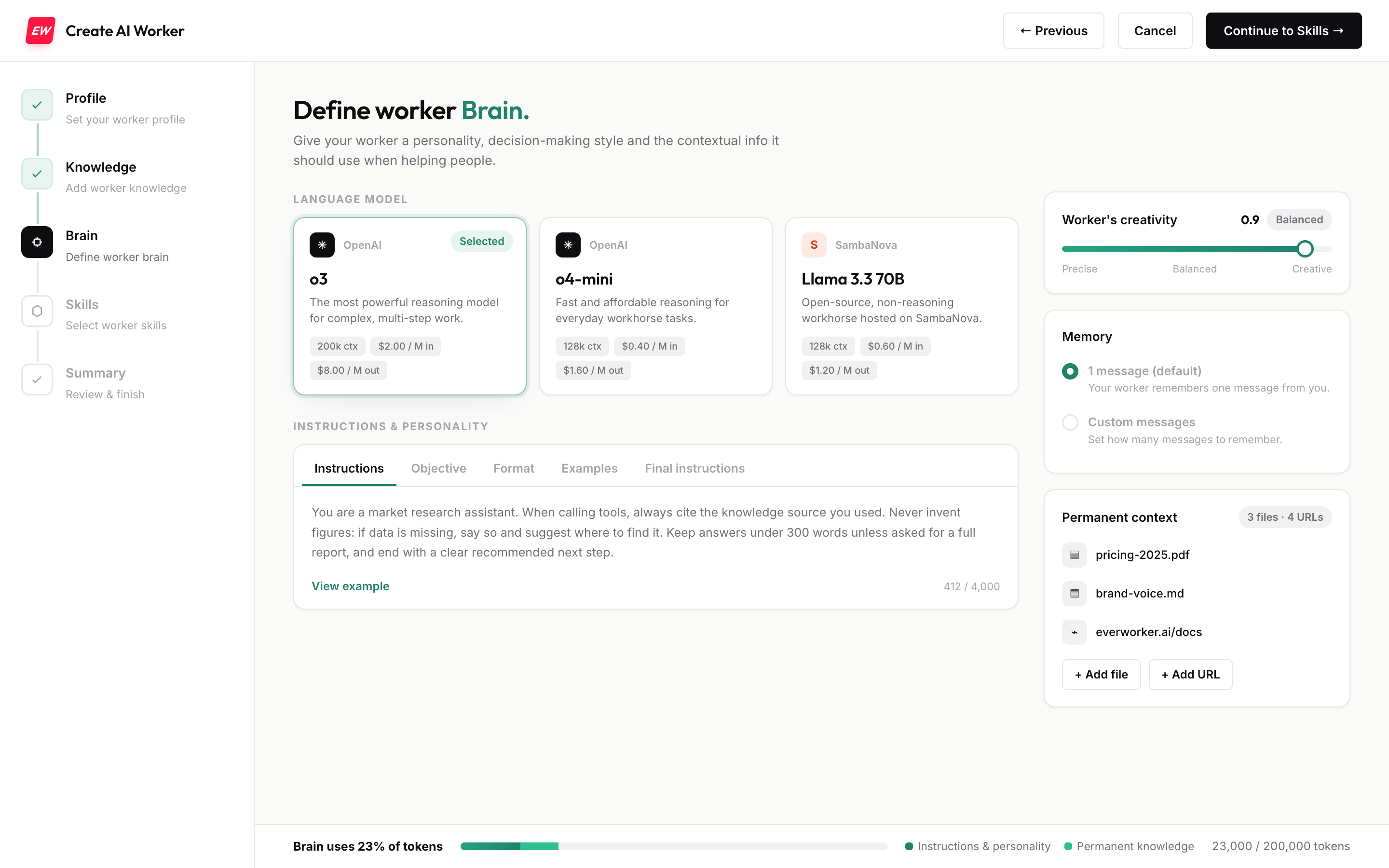This screenshot has height=868, width=1389.
Task: Click the OpenAI logo on o4-mini card
Action: coord(568,245)
